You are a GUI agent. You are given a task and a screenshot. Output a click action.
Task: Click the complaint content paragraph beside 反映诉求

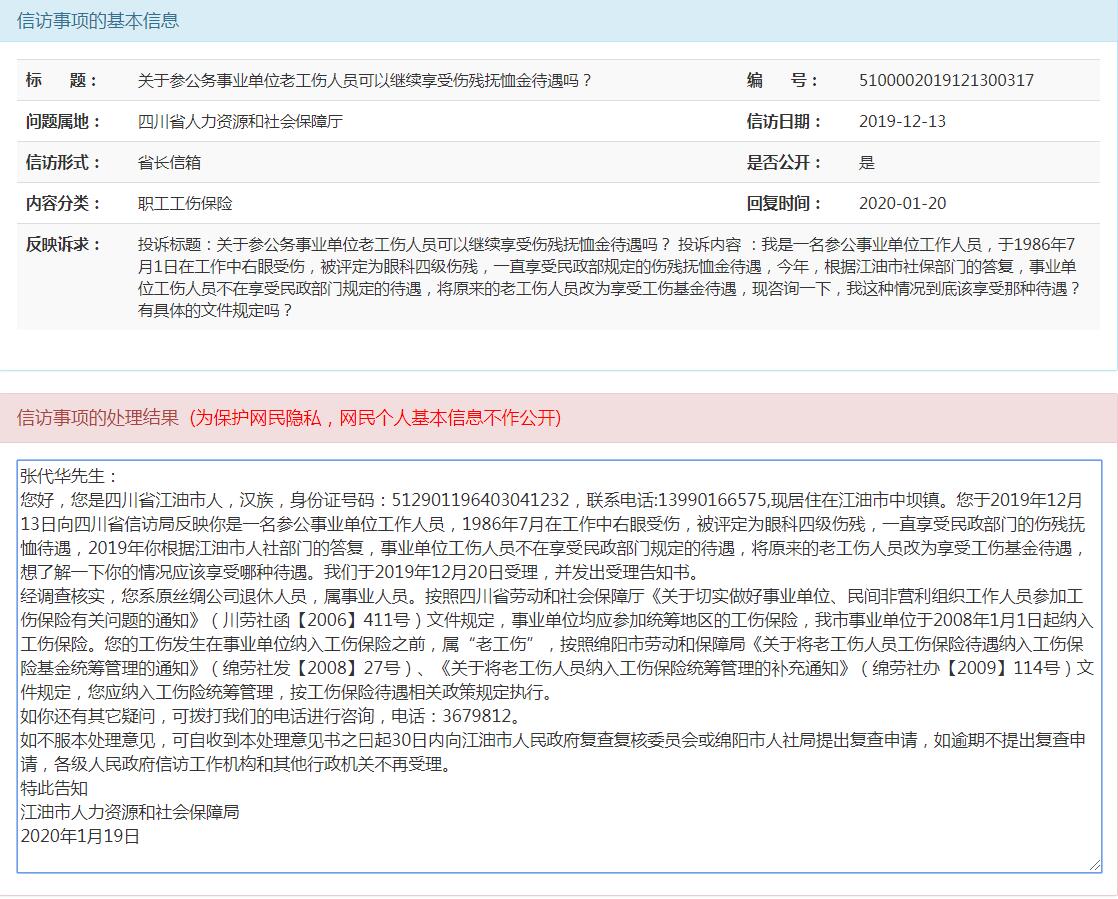(610, 277)
